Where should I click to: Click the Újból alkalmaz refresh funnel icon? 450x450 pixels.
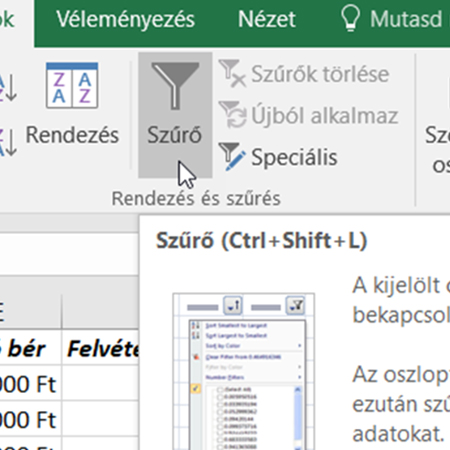pos(232,115)
